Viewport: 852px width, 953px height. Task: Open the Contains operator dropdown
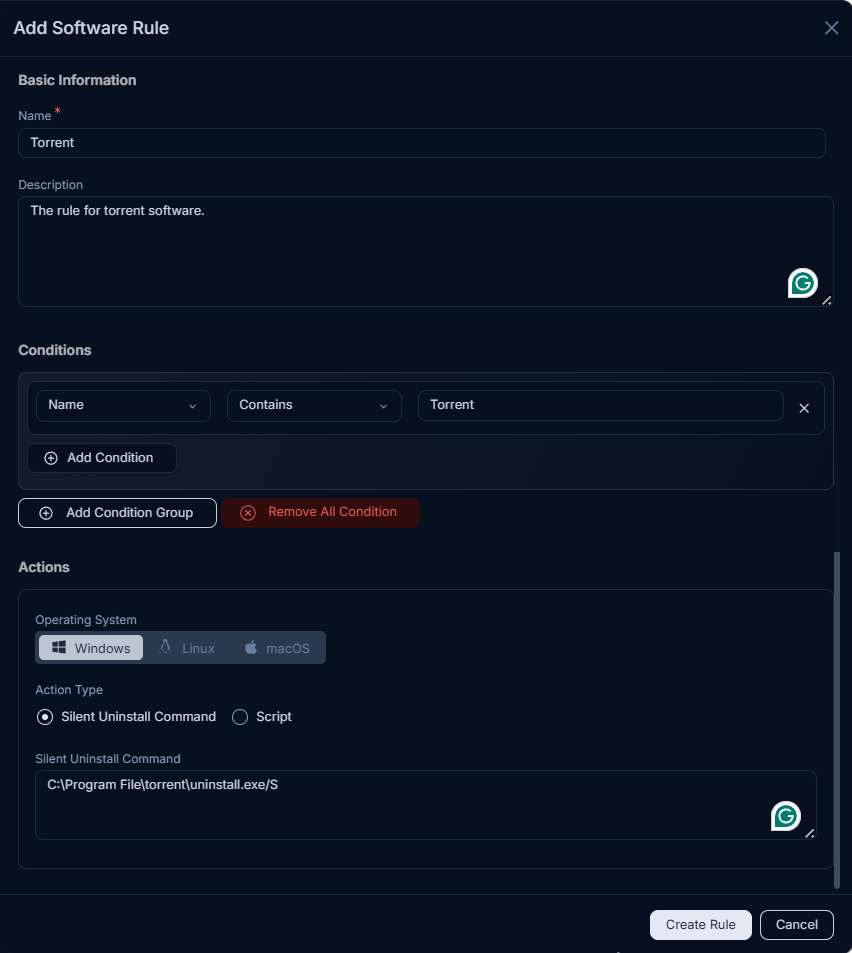click(314, 405)
